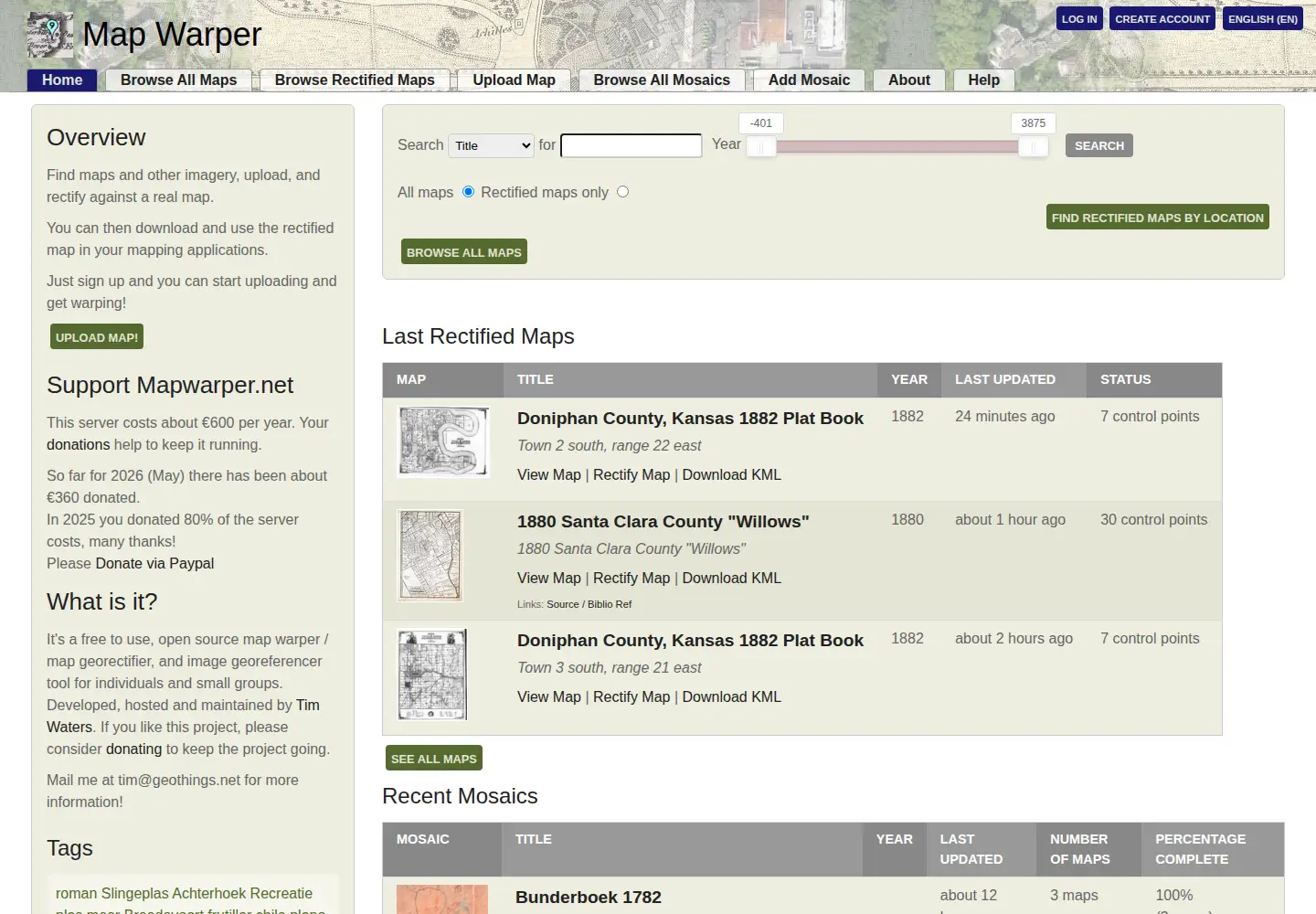Expand the Title search field dropdown
The height and width of the screenshot is (914, 1316).
pyautogui.click(x=492, y=145)
